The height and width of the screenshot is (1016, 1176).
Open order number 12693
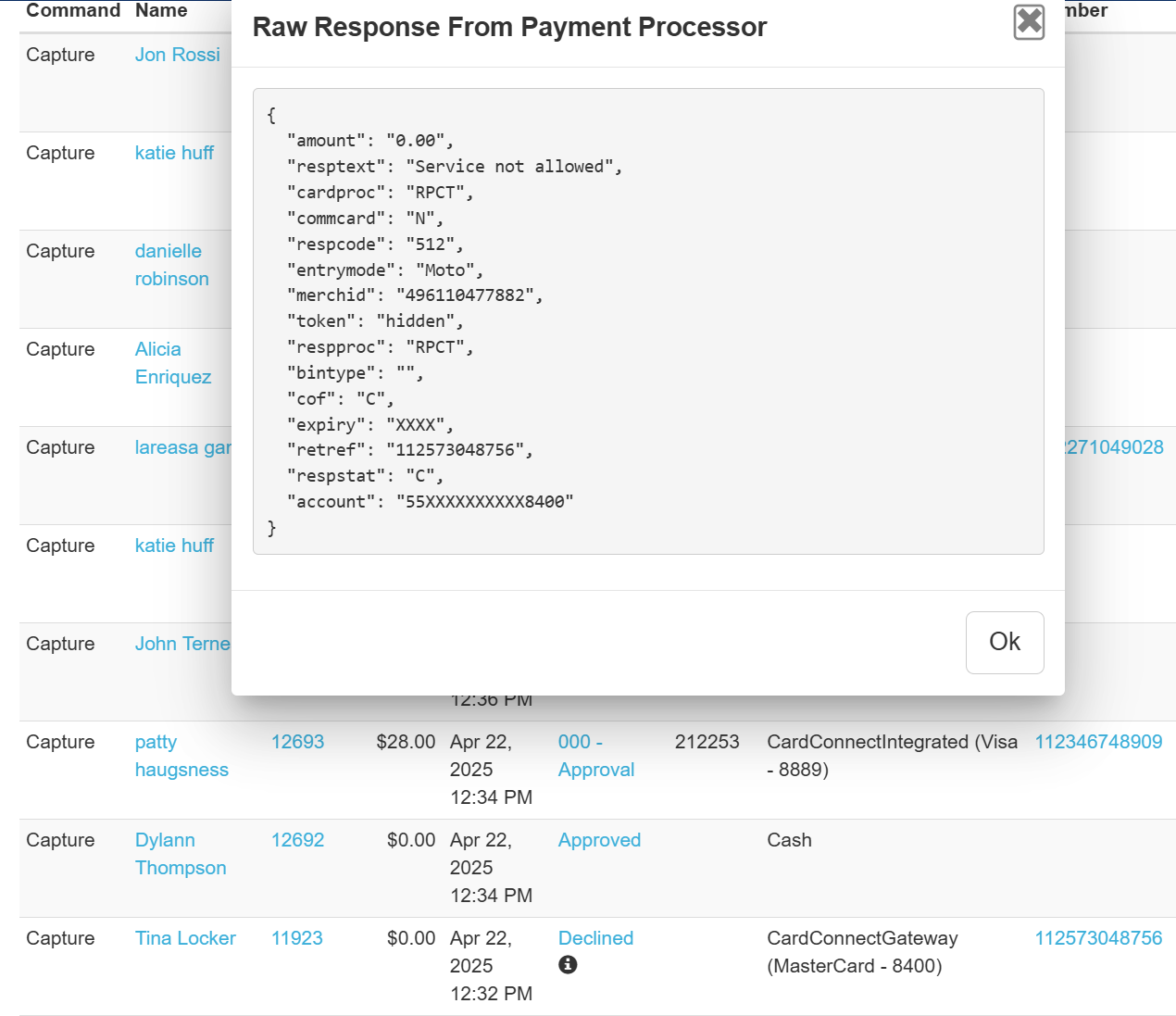(x=297, y=742)
